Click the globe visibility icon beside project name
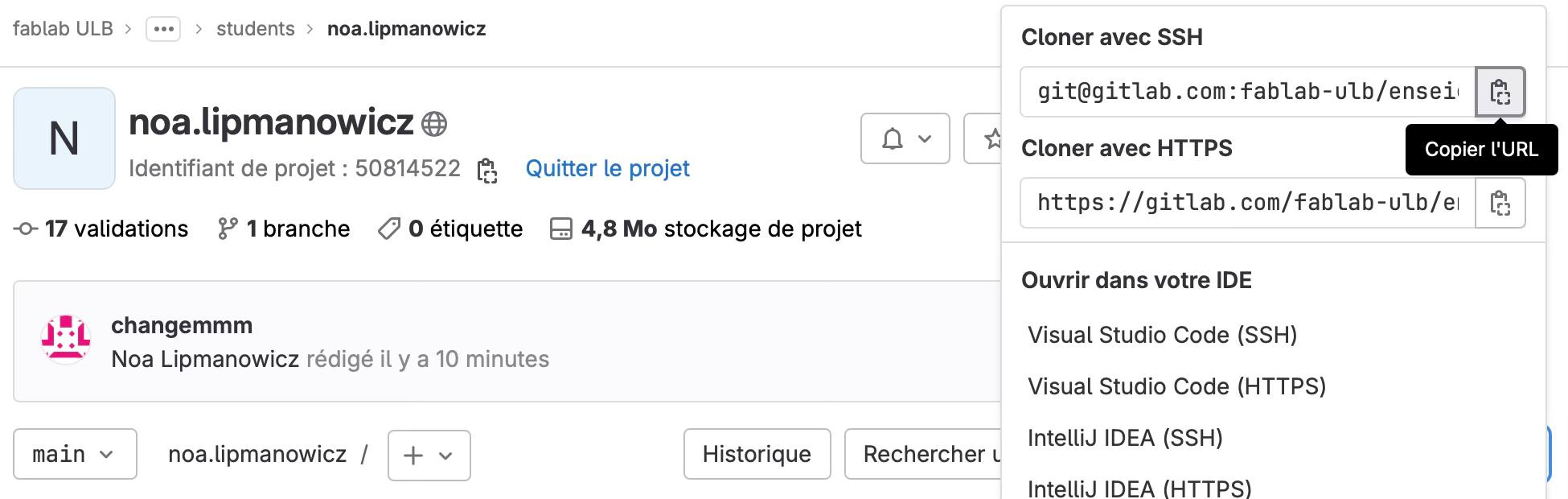 click(x=434, y=124)
